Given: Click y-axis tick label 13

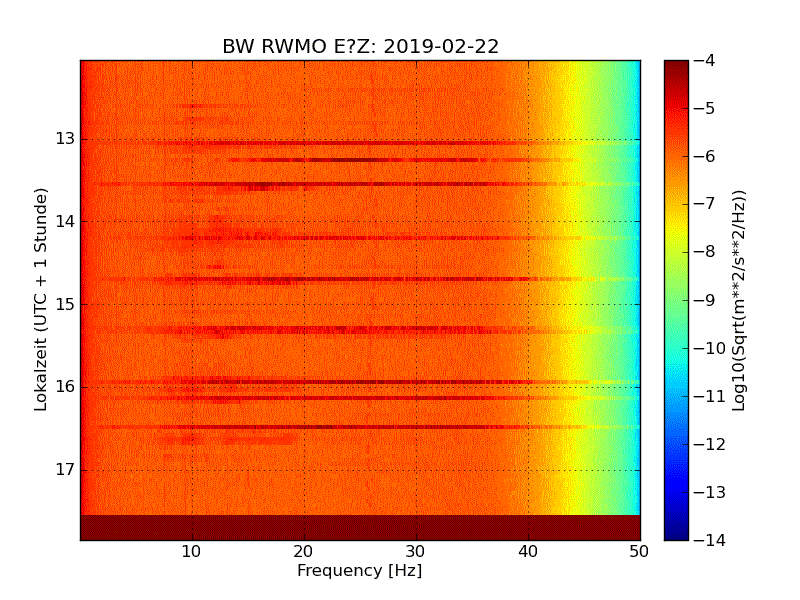Looking at the screenshot, I should coord(65,139).
